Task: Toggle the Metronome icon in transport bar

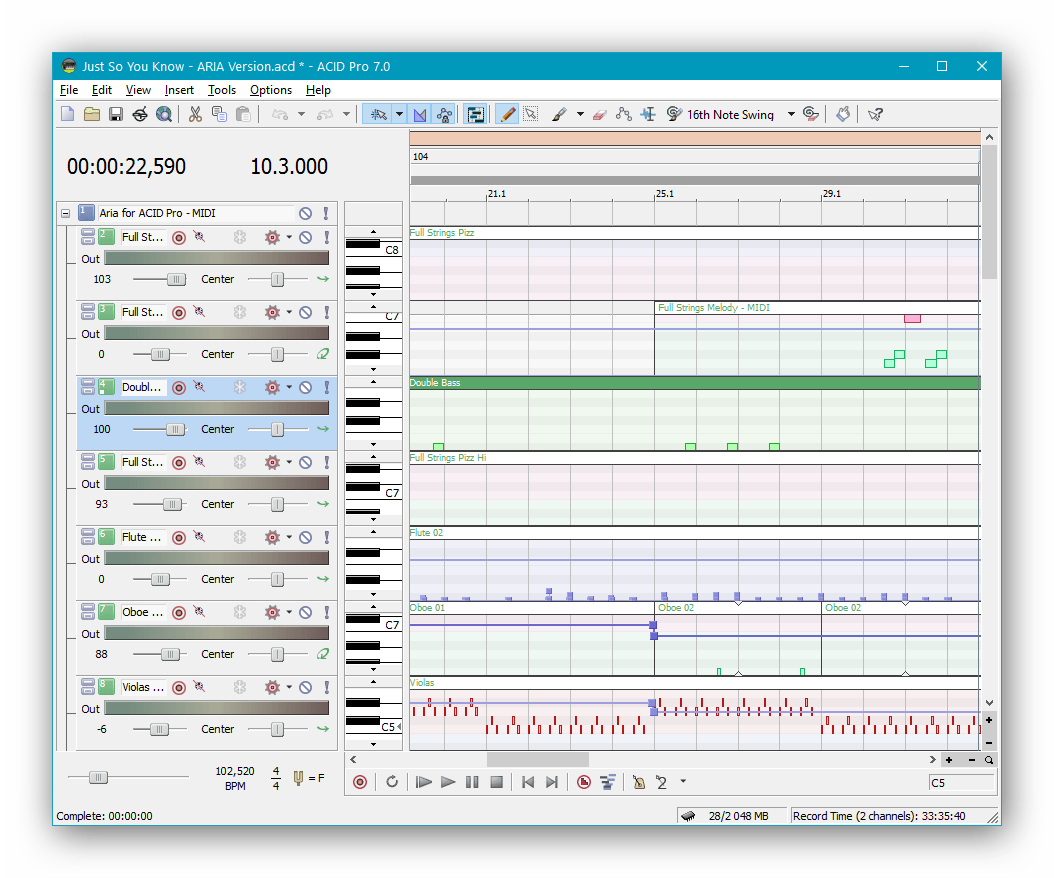Action: (638, 782)
